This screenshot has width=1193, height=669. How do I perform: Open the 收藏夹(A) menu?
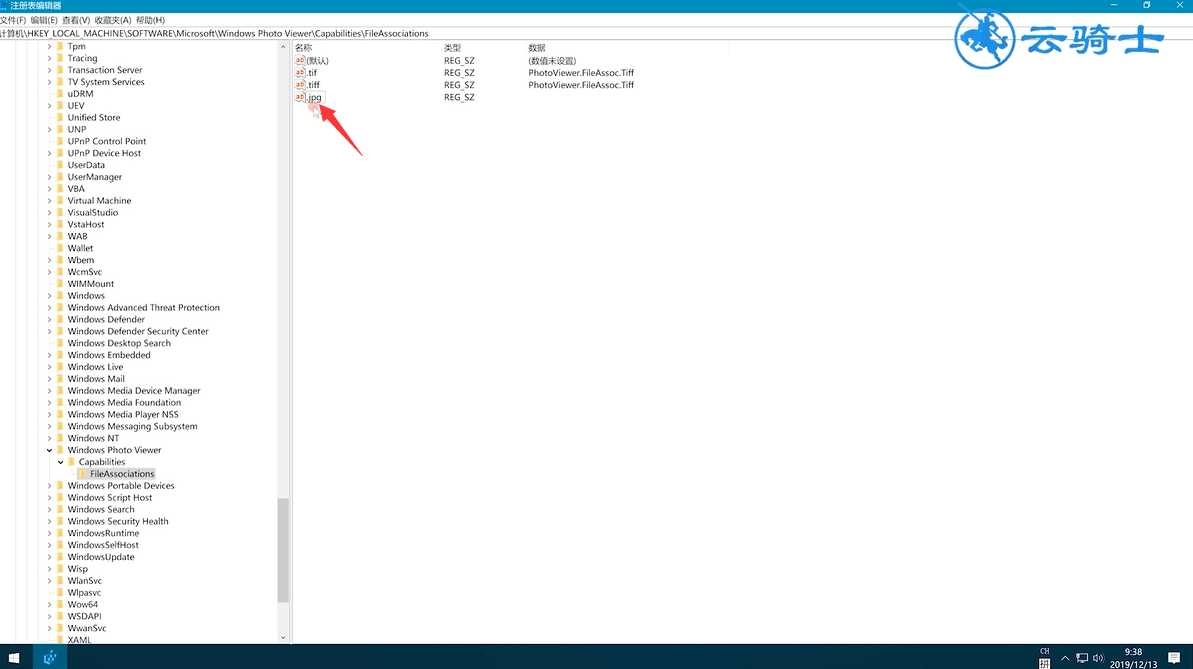[113, 20]
